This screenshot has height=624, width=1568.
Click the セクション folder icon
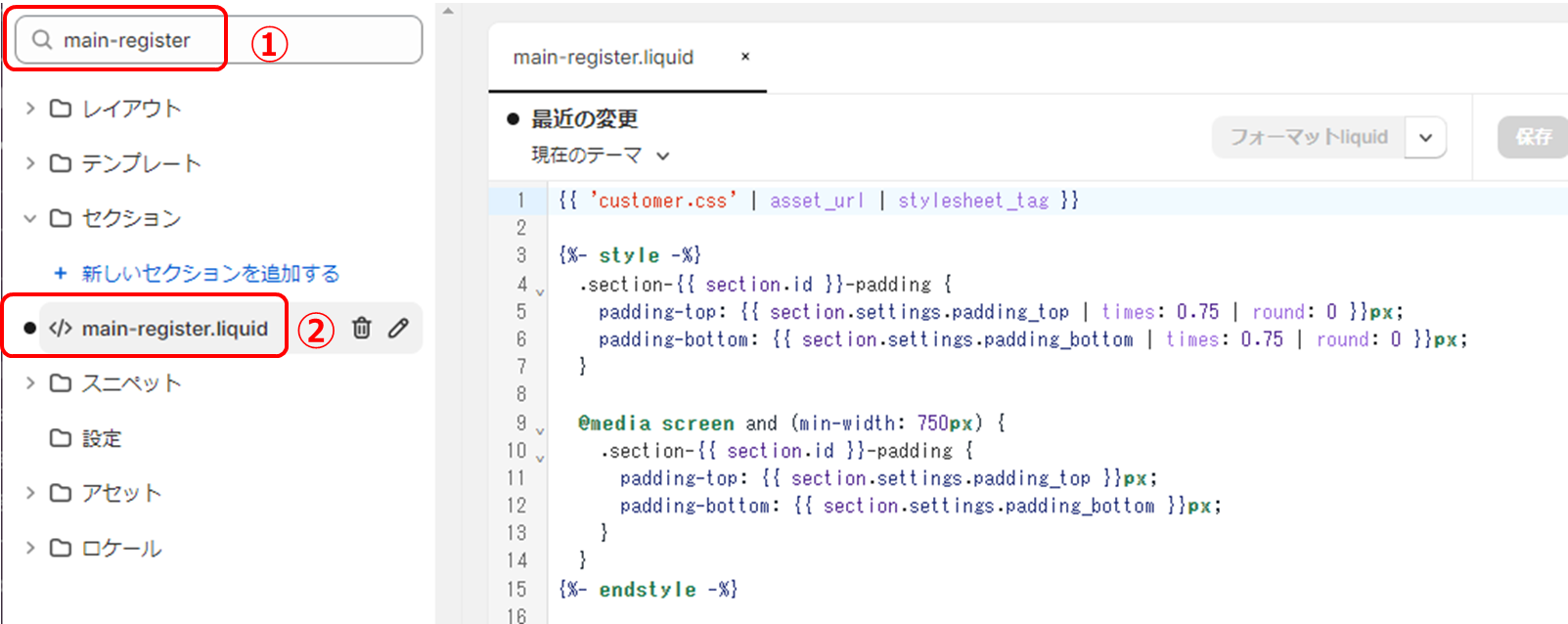[61, 218]
